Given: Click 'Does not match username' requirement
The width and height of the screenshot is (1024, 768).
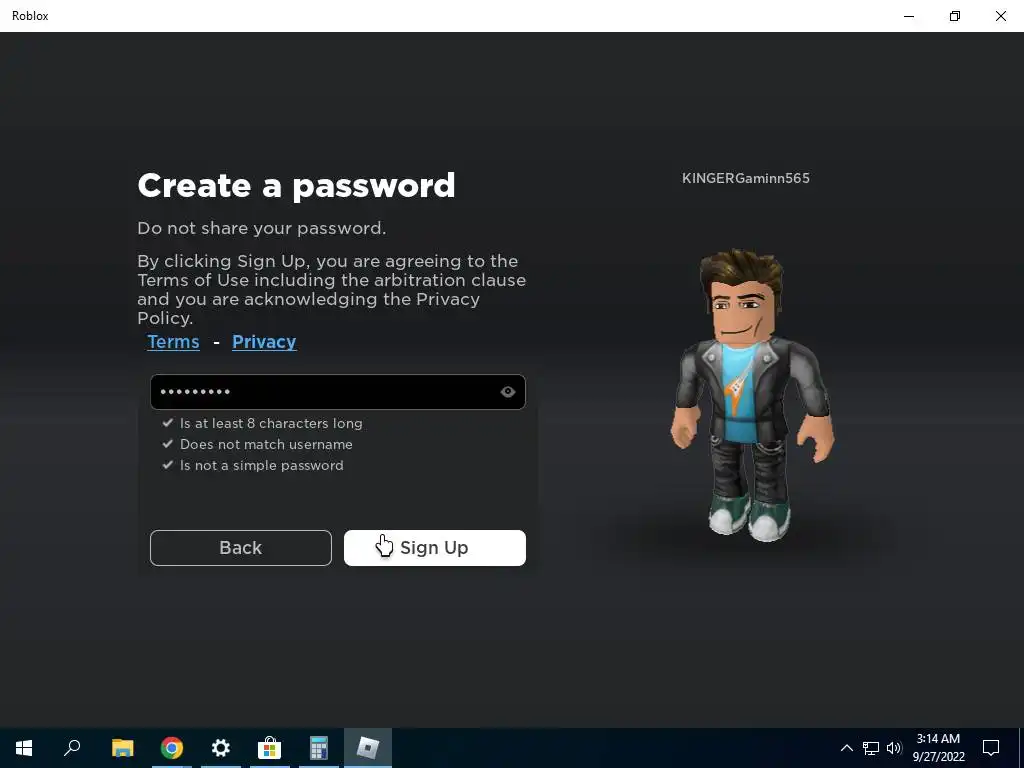Looking at the screenshot, I should tap(266, 444).
